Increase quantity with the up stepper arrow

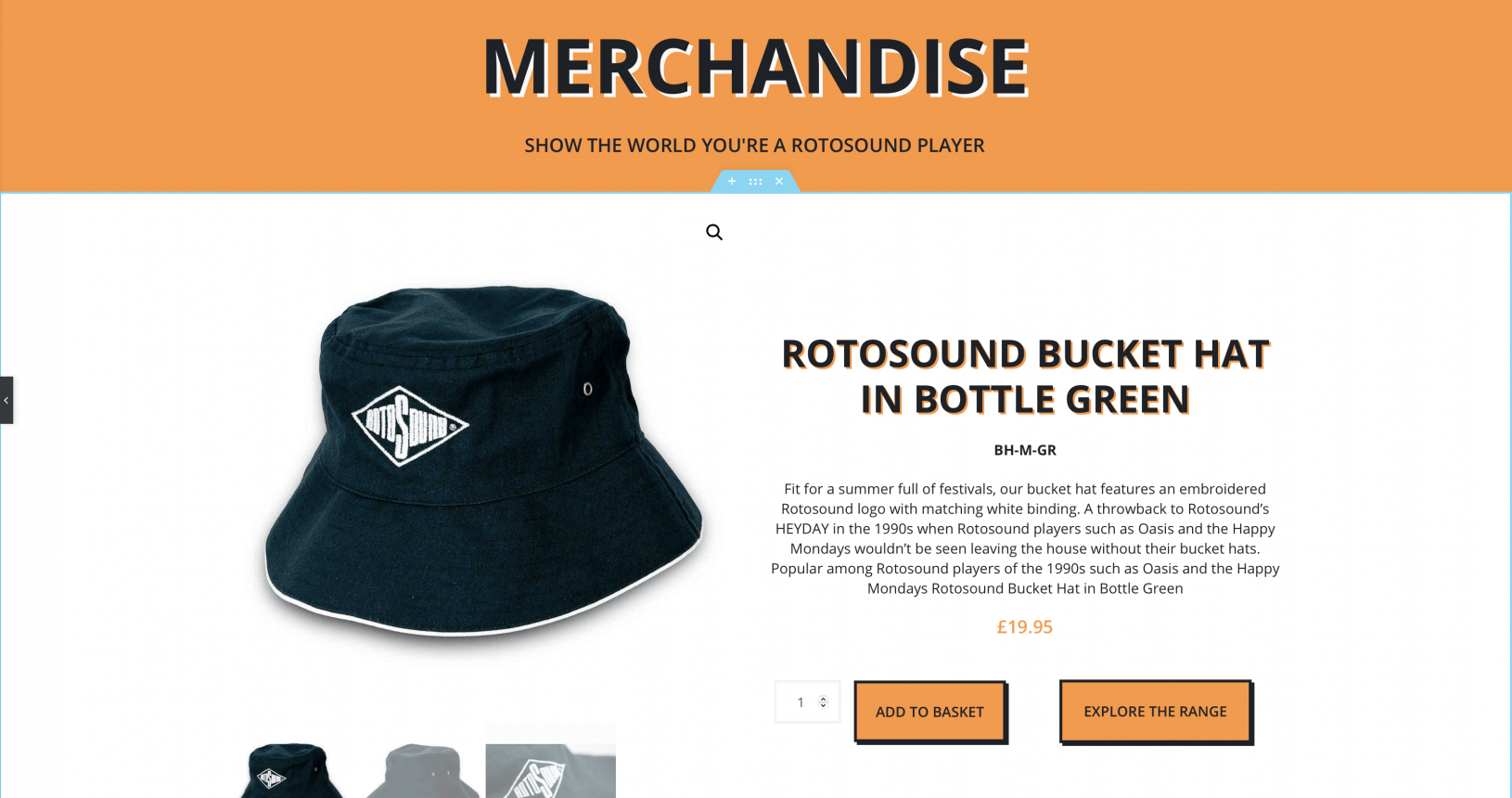coord(823,699)
